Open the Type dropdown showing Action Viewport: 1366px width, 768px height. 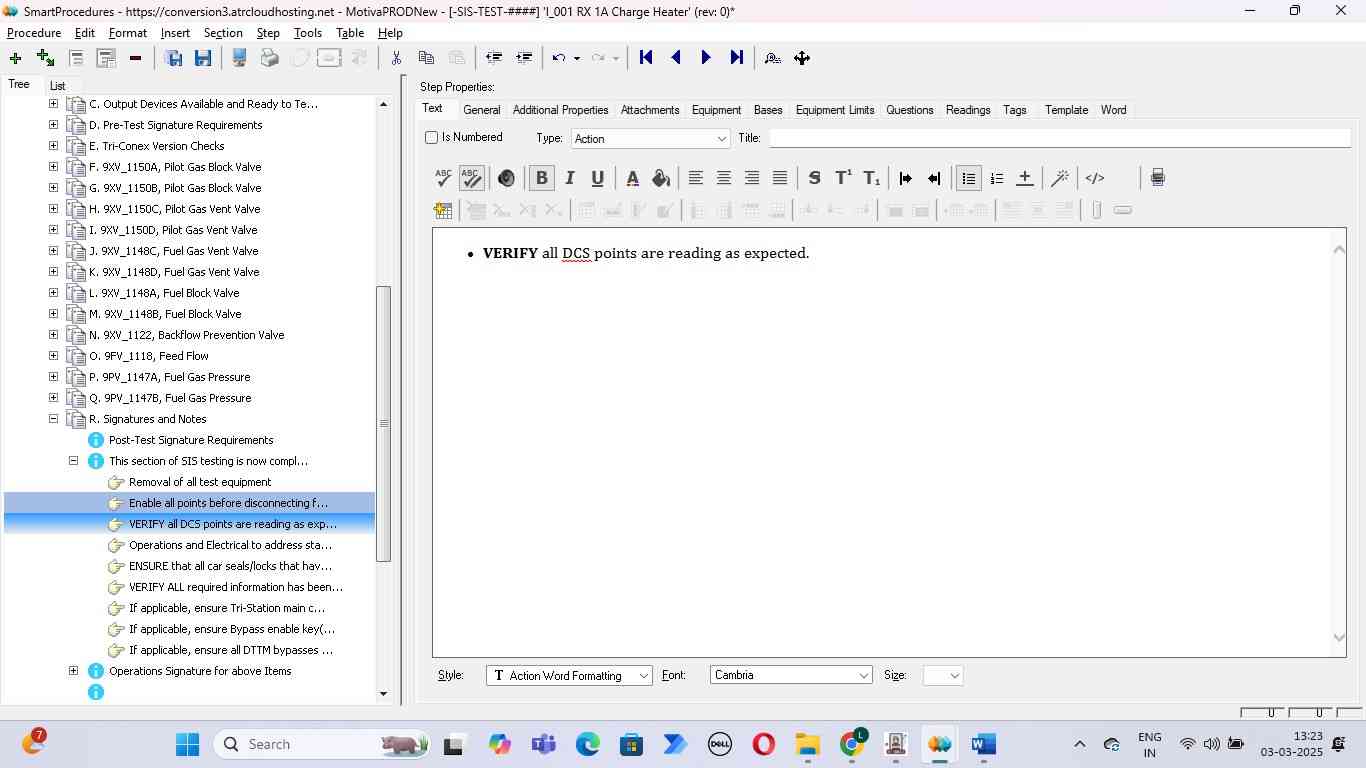click(x=651, y=139)
